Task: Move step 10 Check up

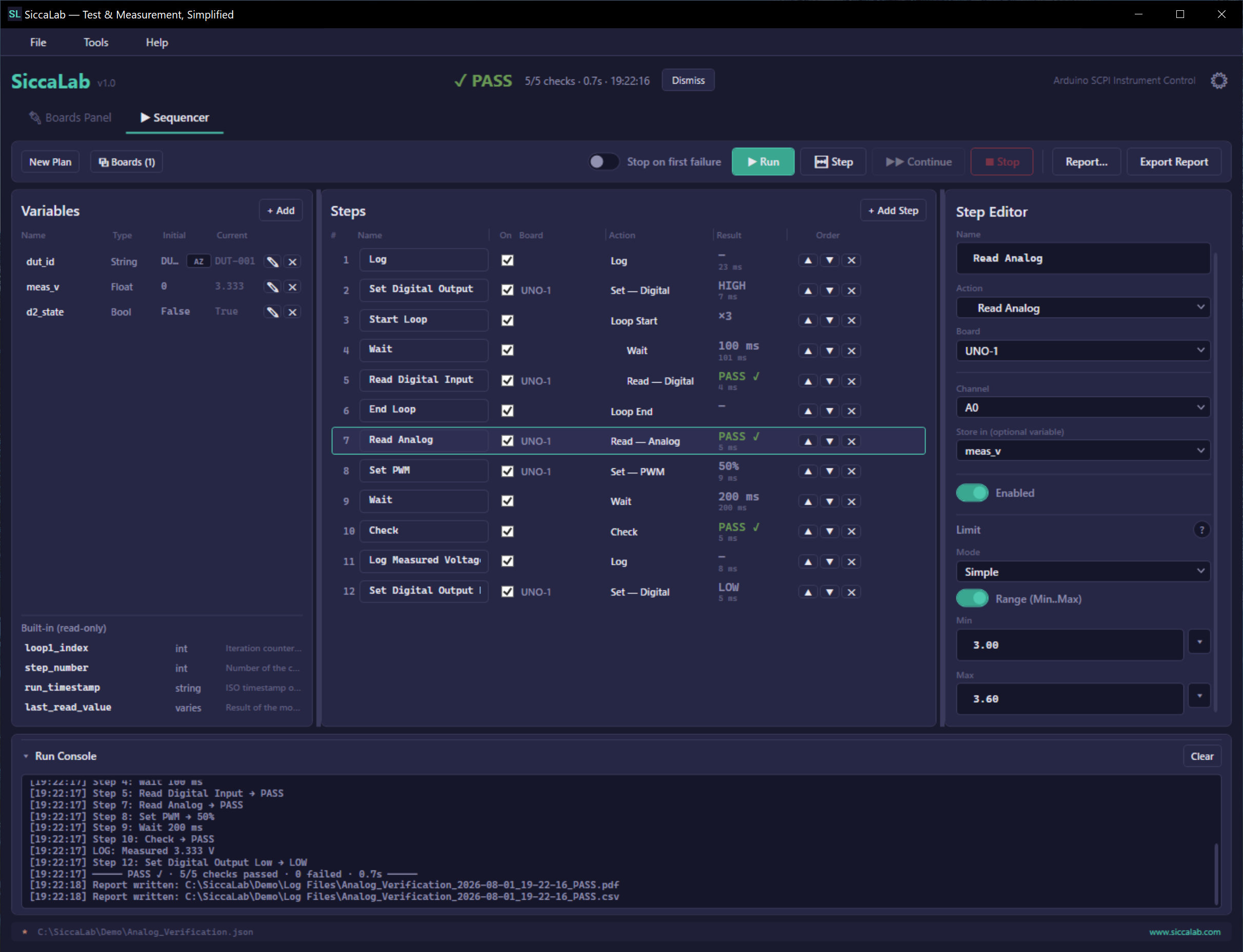Action: click(808, 531)
